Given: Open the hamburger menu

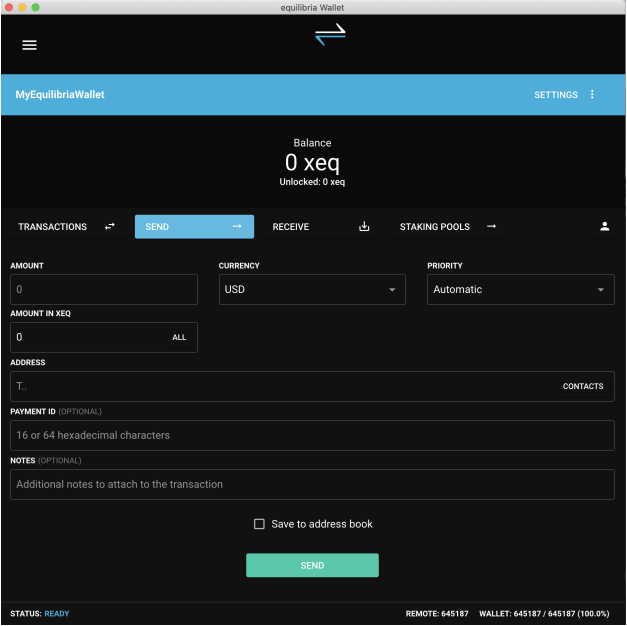Looking at the screenshot, I should 29,45.
